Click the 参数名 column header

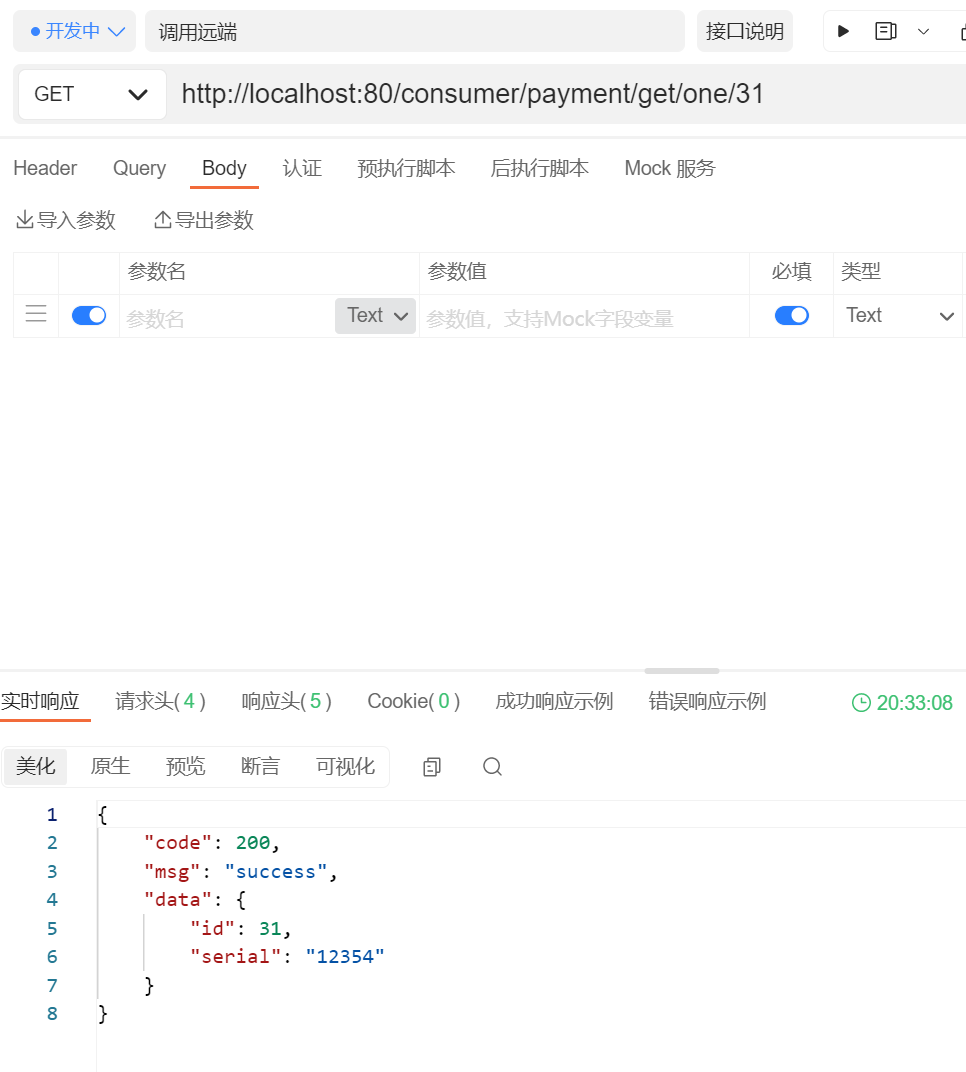pyautogui.click(x=157, y=272)
